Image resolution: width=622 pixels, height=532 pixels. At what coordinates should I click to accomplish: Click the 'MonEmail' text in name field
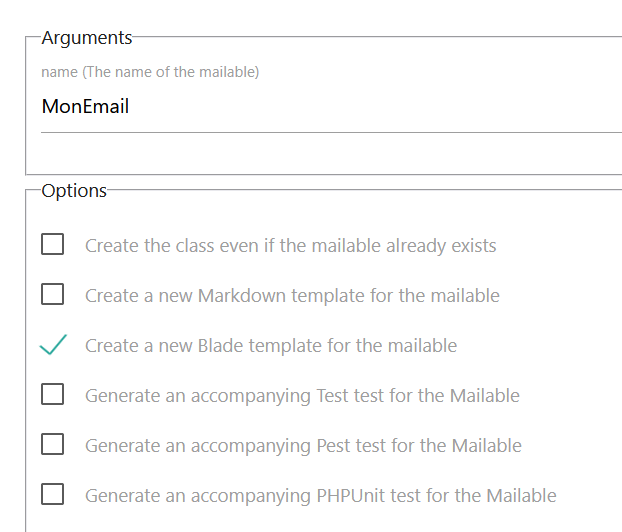pyautogui.click(x=85, y=106)
